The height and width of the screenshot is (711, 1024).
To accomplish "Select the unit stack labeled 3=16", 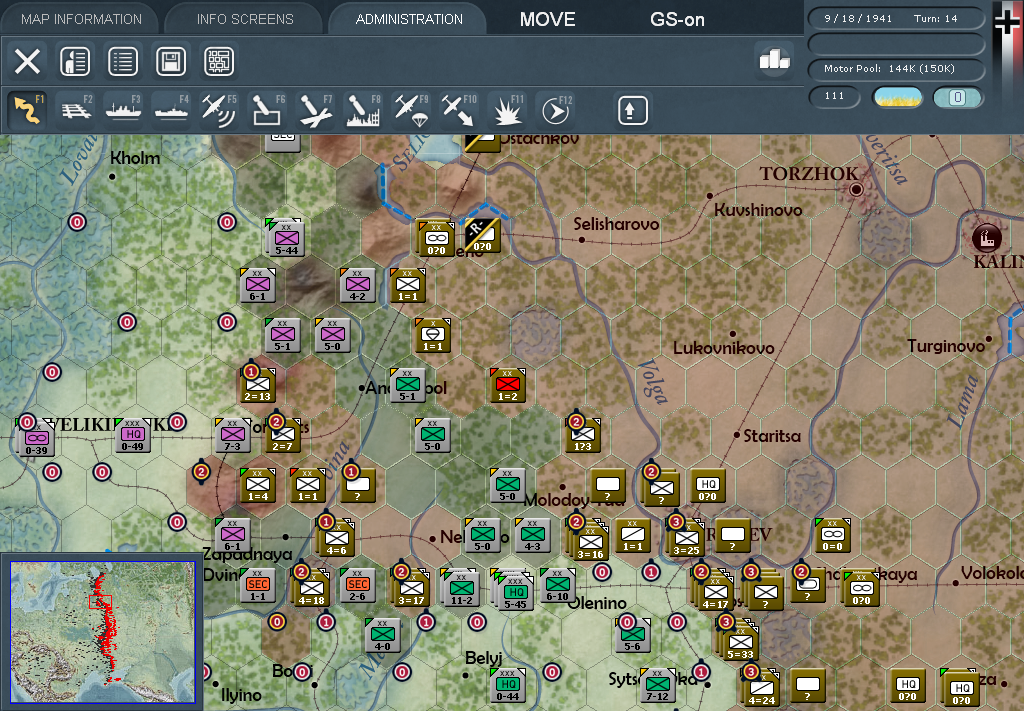I will coord(589,541).
